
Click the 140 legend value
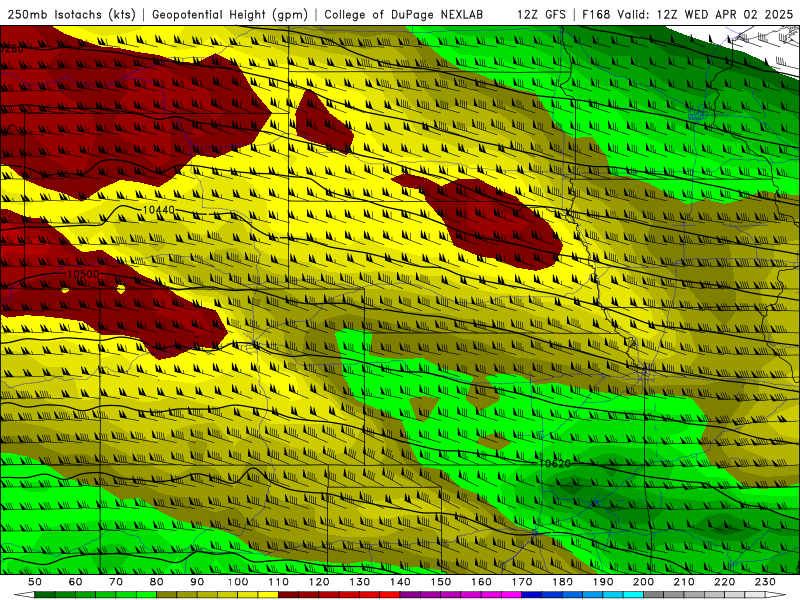[401, 582]
